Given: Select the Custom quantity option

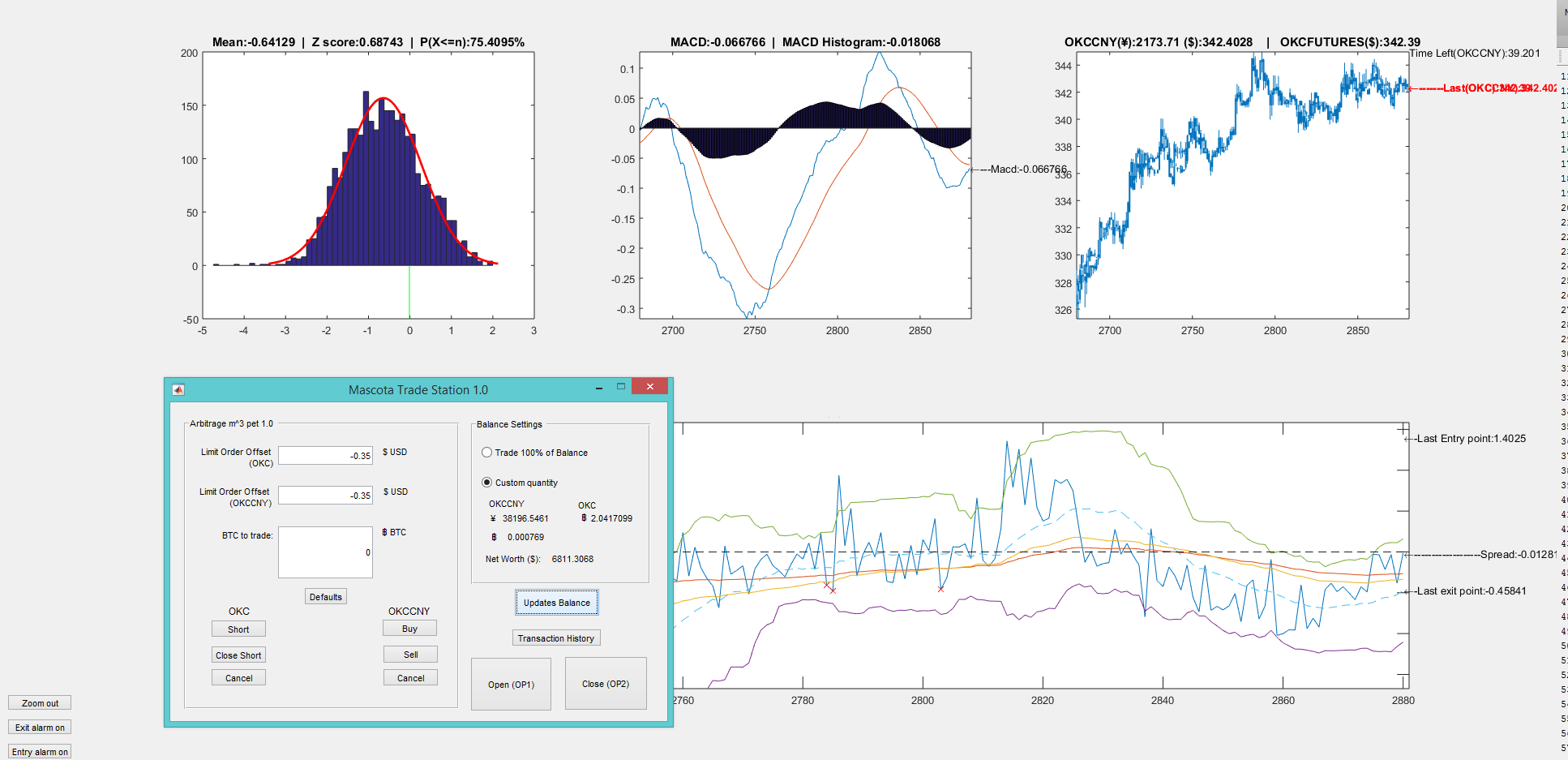Looking at the screenshot, I should click(486, 482).
